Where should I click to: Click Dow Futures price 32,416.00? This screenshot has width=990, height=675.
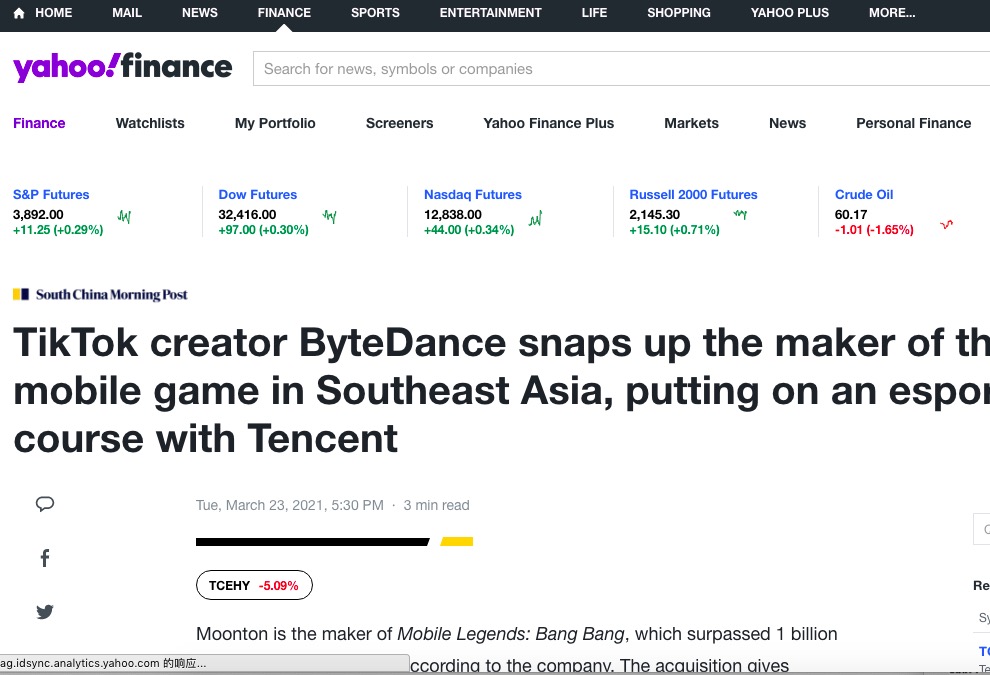[248, 215]
